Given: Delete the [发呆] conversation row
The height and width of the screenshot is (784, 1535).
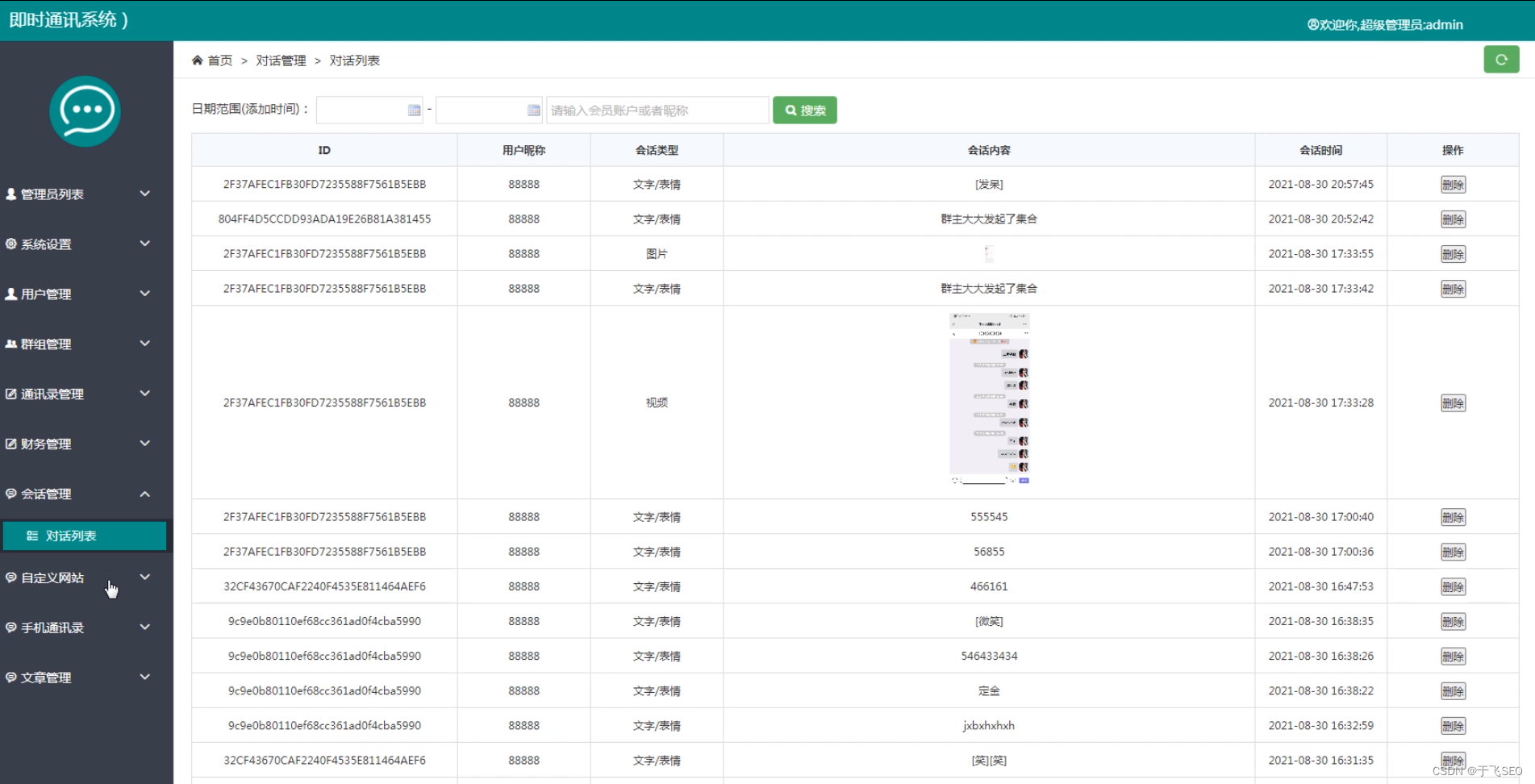Looking at the screenshot, I should point(1453,185).
